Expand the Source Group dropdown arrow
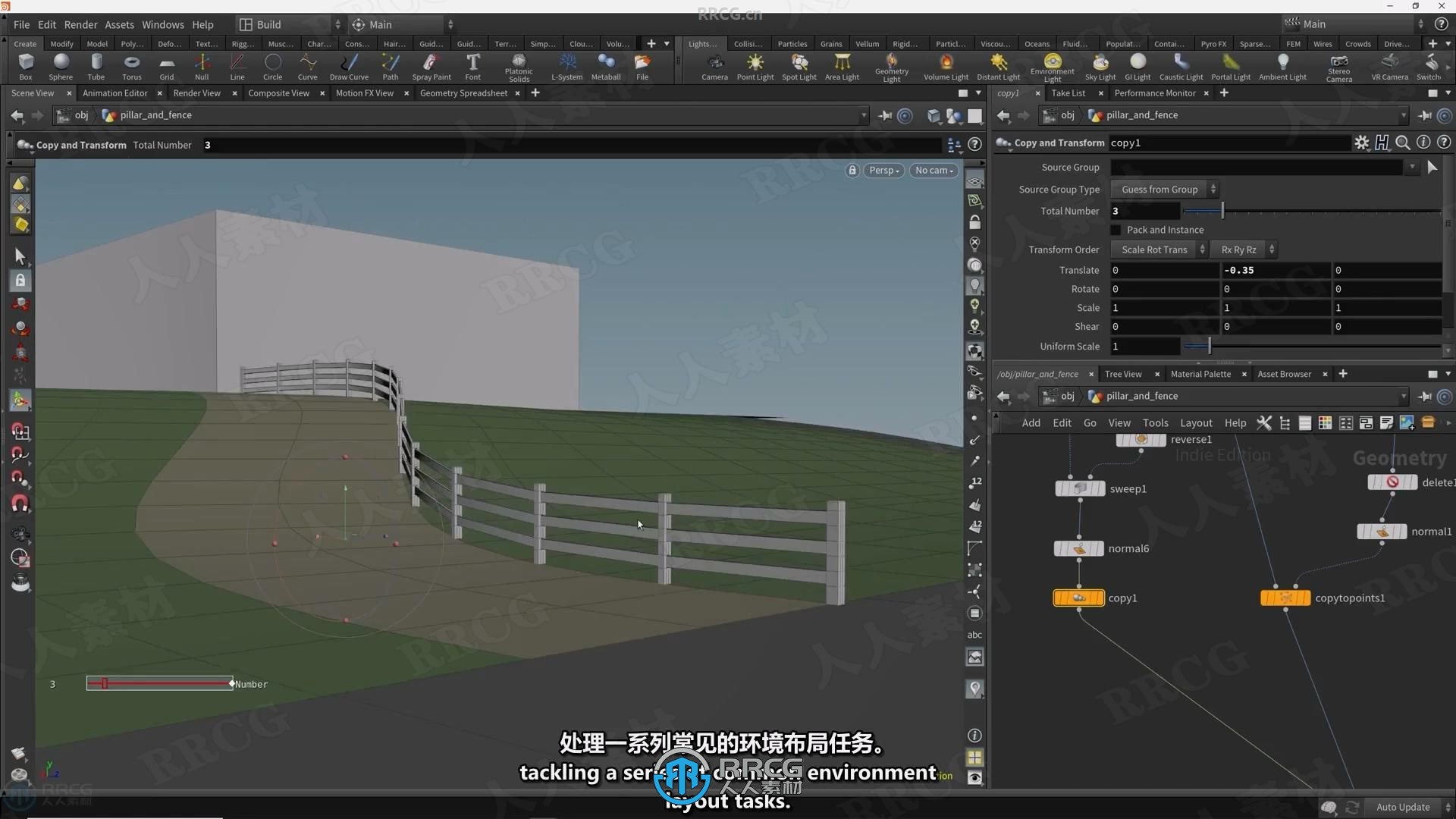The height and width of the screenshot is (819, 1456). pyautogui.click(x=1411, y=167)
